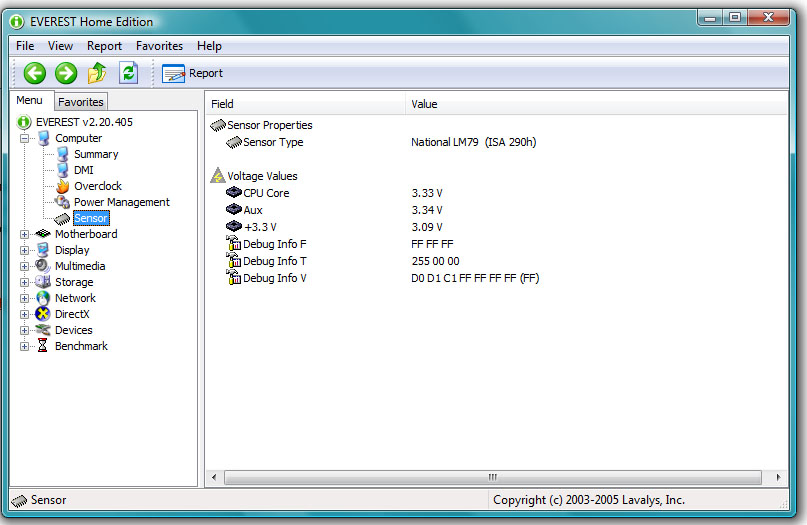Image resolution: width=807 pixels, height=525 pixels.
Task: Expand the Devices tree node
Action: (x=24, y=330)
